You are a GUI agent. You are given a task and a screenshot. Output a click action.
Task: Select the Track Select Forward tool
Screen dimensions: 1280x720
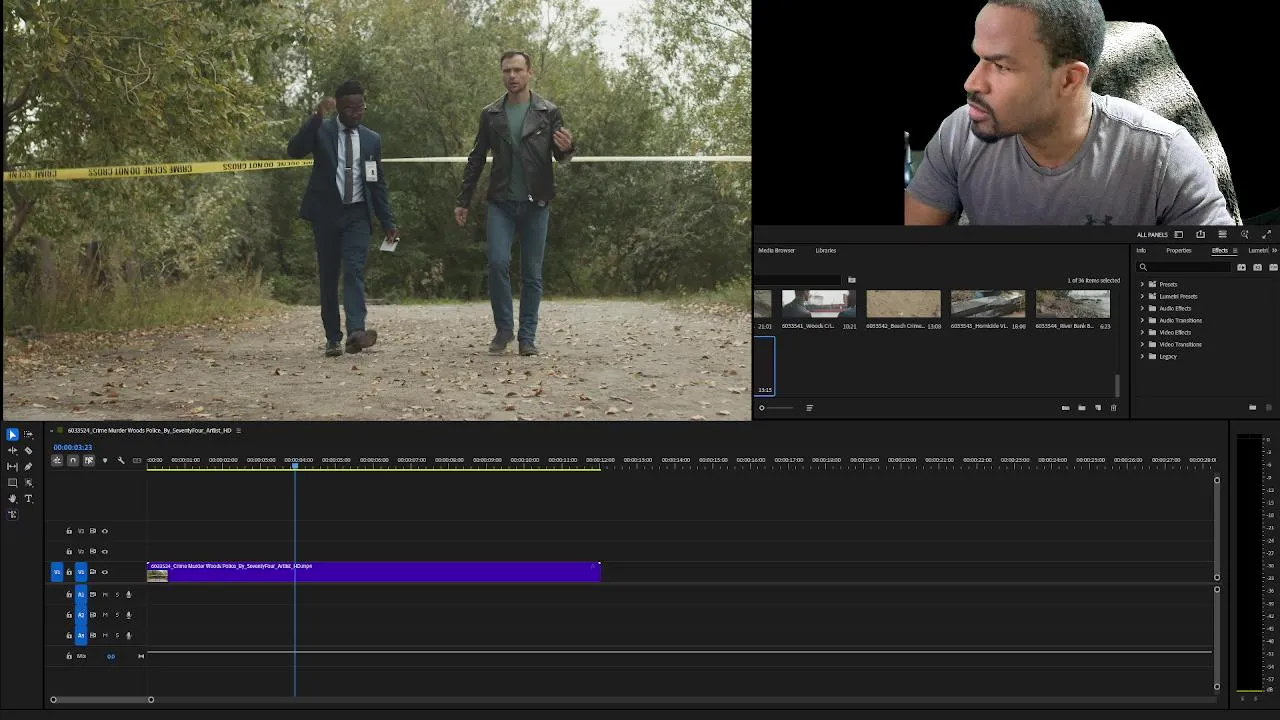pyautogui.click(x=28, y=434)
